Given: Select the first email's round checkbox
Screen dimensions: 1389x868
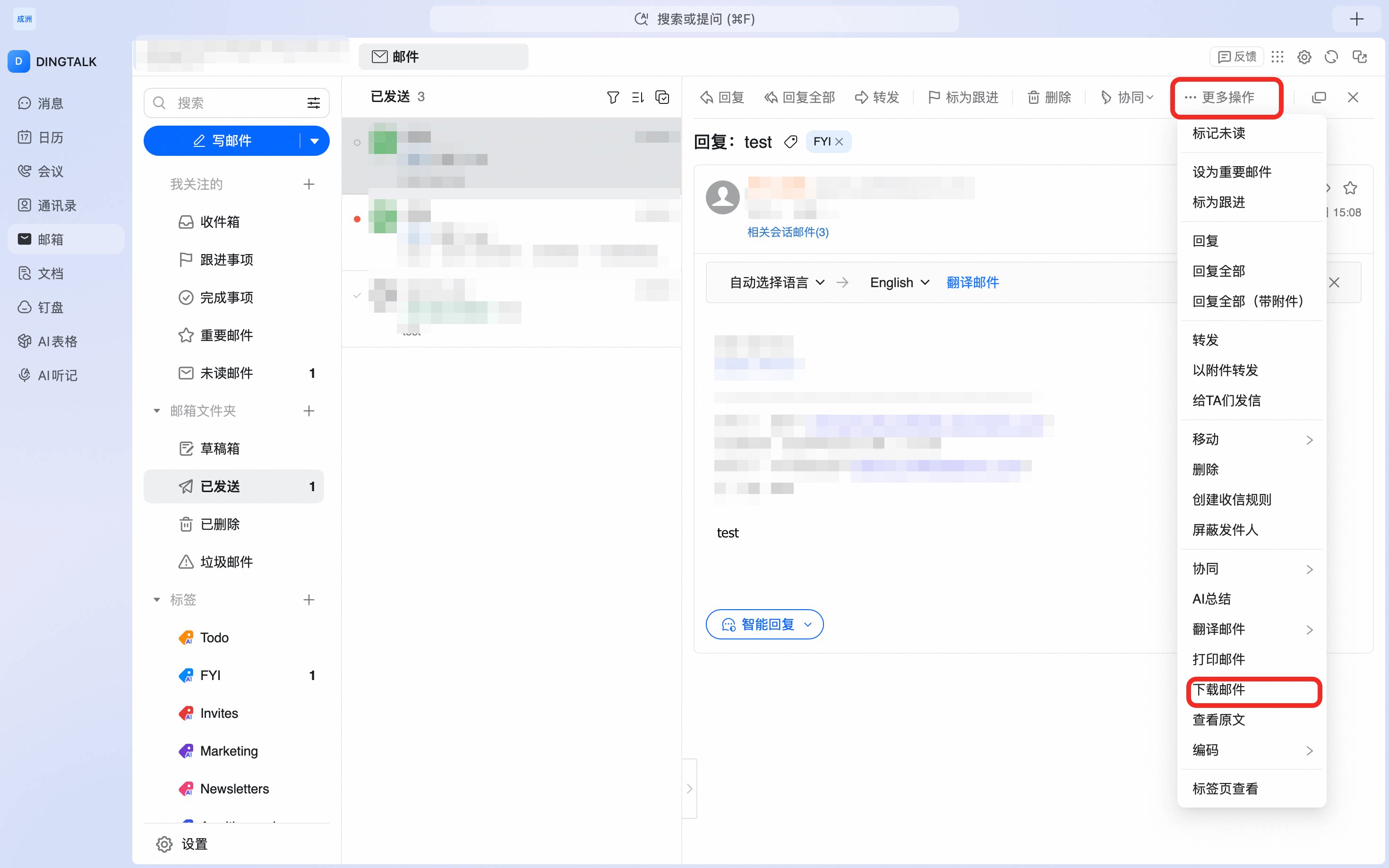Looking at the screenshot, I should coord(357,142).
